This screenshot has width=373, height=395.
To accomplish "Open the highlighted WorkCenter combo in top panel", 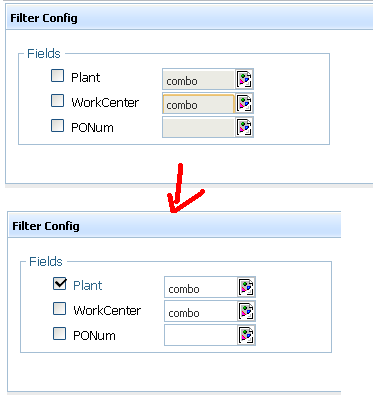I will click(x=199, y=103).
